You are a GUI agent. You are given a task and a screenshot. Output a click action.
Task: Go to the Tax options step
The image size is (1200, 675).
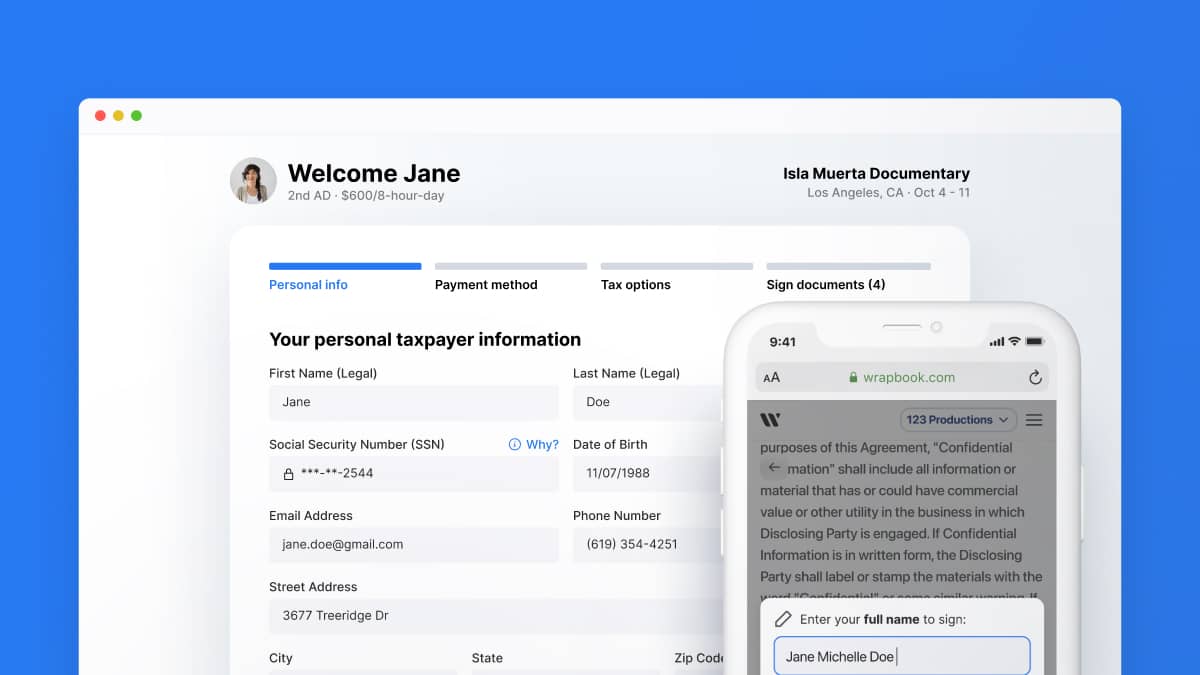[635, 285]
